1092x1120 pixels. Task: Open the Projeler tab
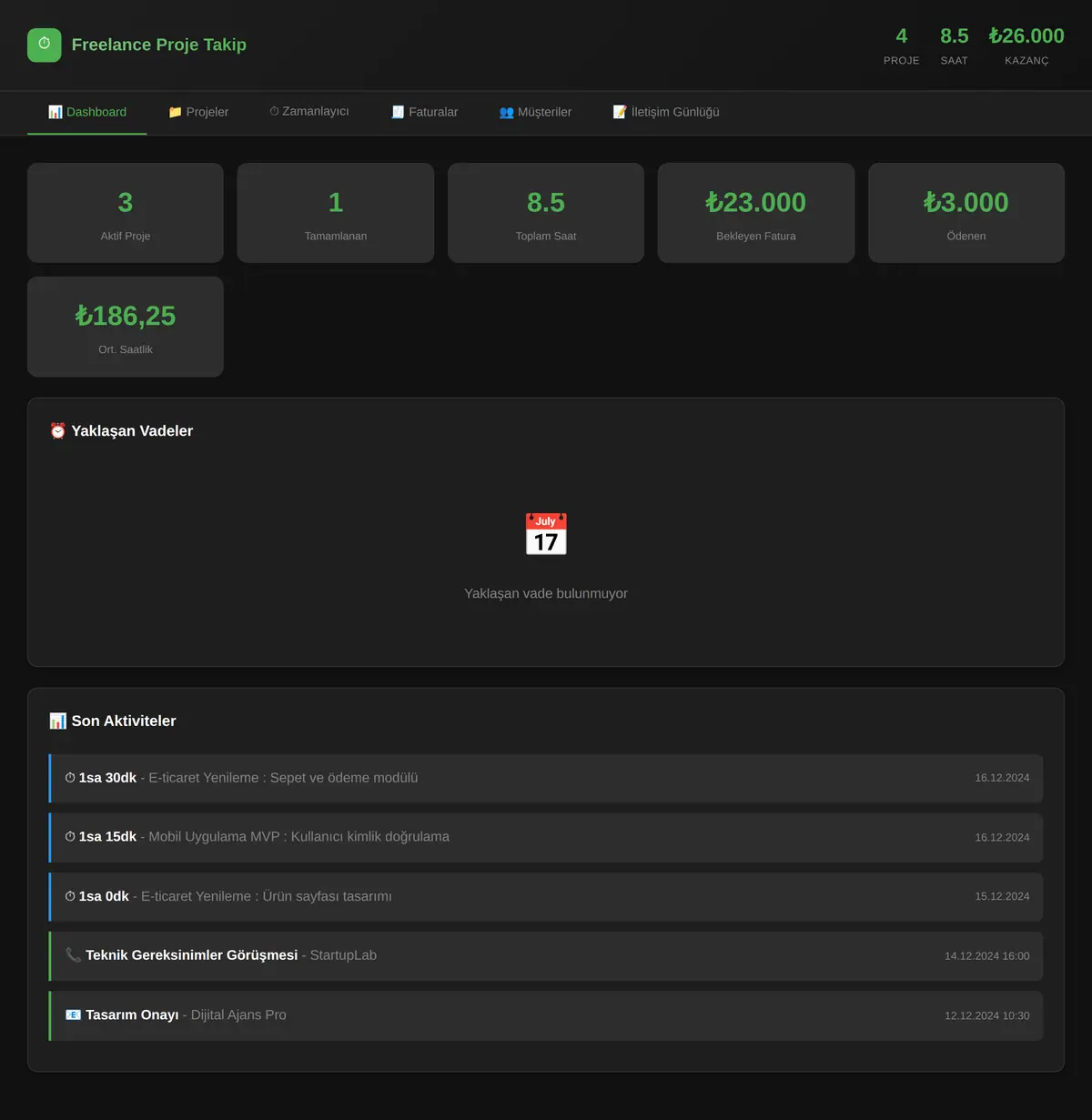pos(198,112)
